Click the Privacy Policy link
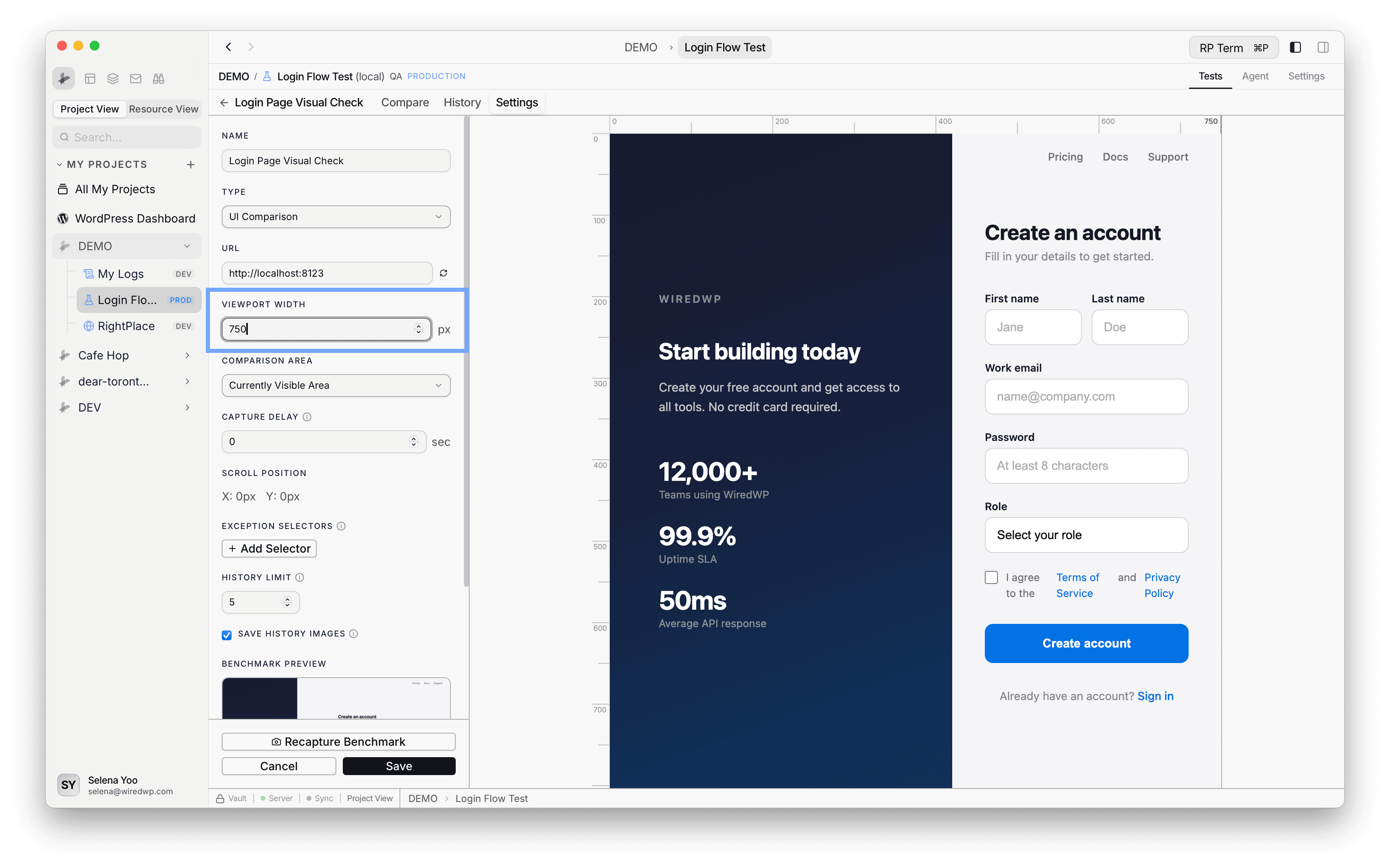Image resolution: width=1390 pixels, height=868 pixels. (1161, 586)
